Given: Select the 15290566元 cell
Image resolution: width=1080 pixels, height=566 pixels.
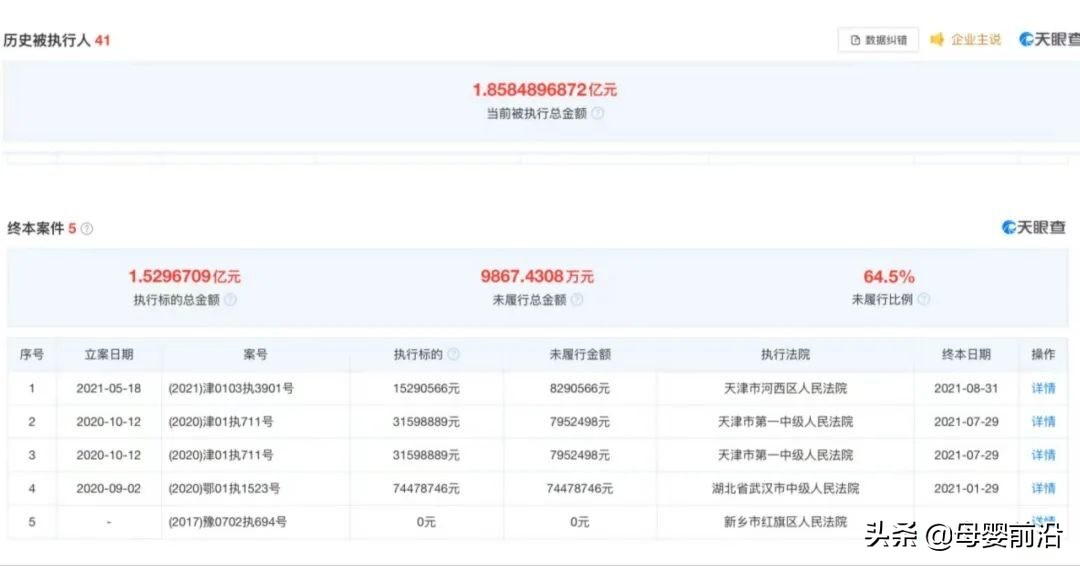Looking at the screenshot, I should [x=426, y=388].
